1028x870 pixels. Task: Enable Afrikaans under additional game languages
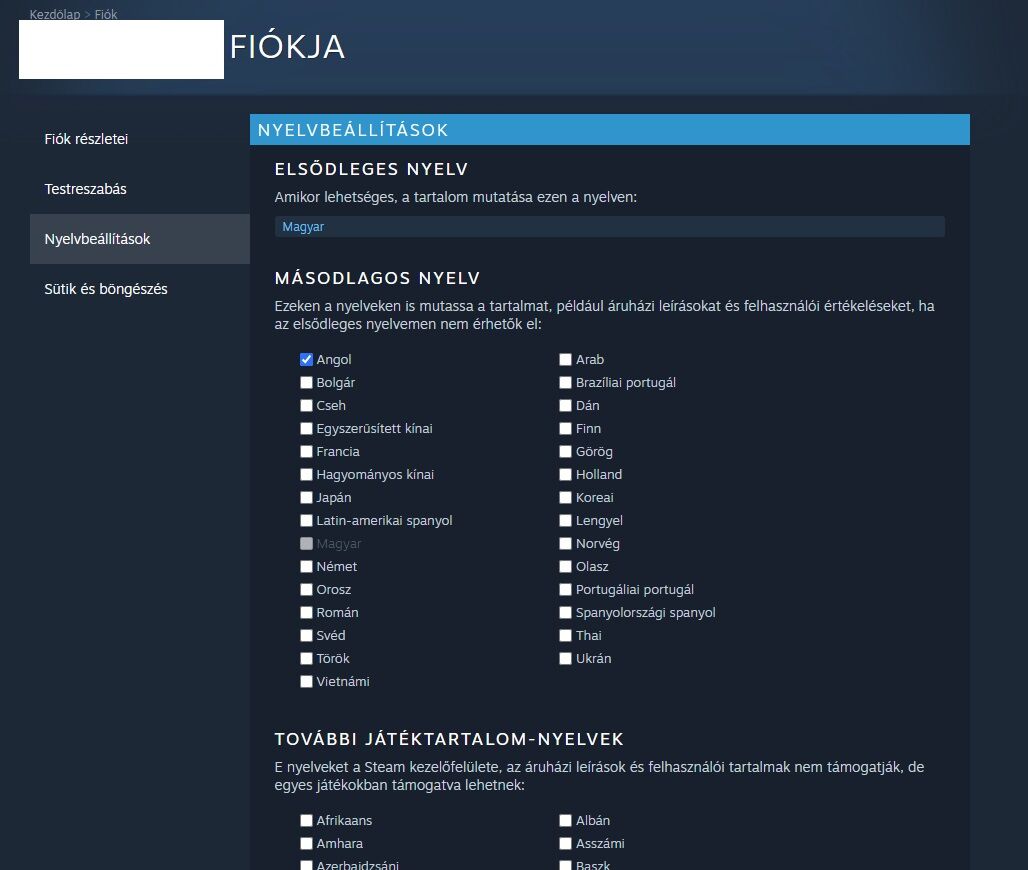pos(307,821)
